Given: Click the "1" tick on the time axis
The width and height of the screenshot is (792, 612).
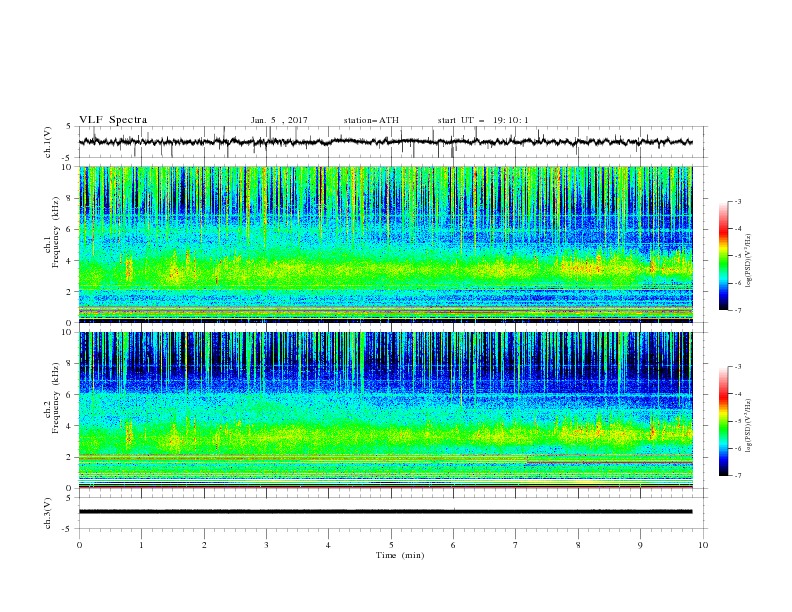Looking at the screenshot, I should click(x=141, y=545).
